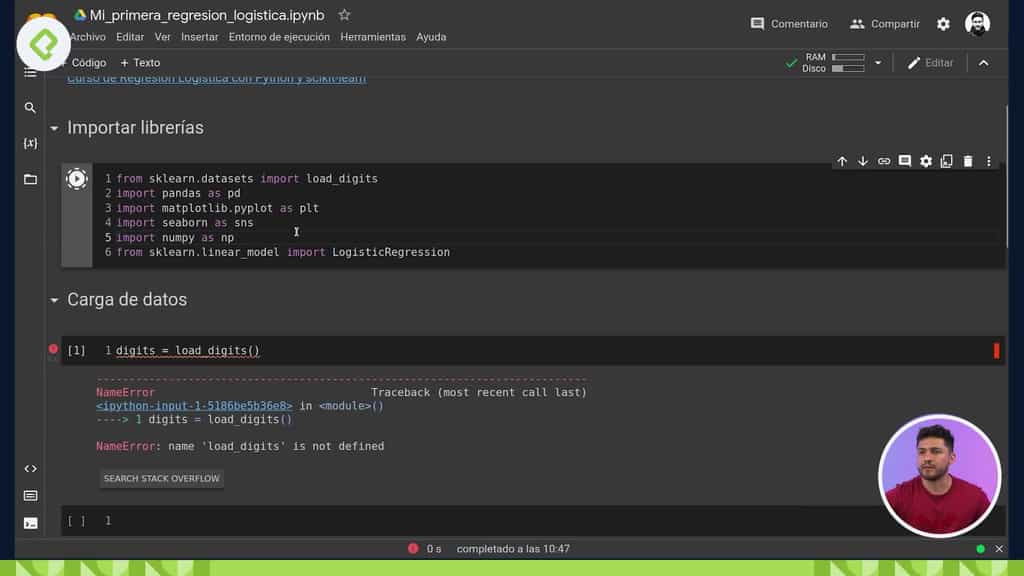
Task: Run the library imports code cell
Action: click(x=77, y=178)
